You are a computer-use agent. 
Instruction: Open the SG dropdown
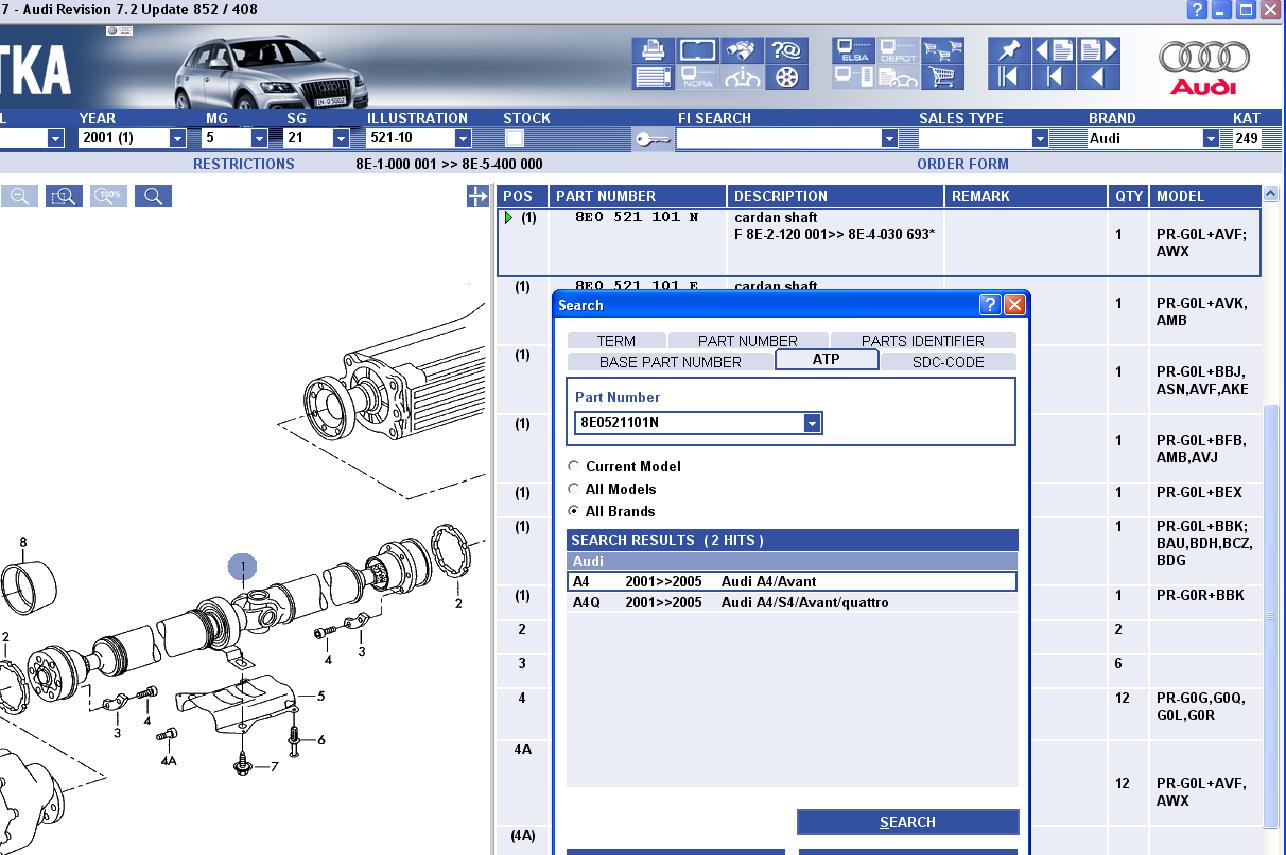click(x=341, y=138)
